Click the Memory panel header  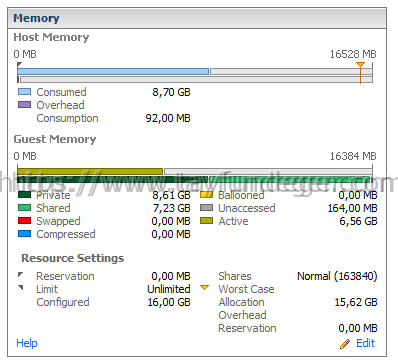pos(197,18)
